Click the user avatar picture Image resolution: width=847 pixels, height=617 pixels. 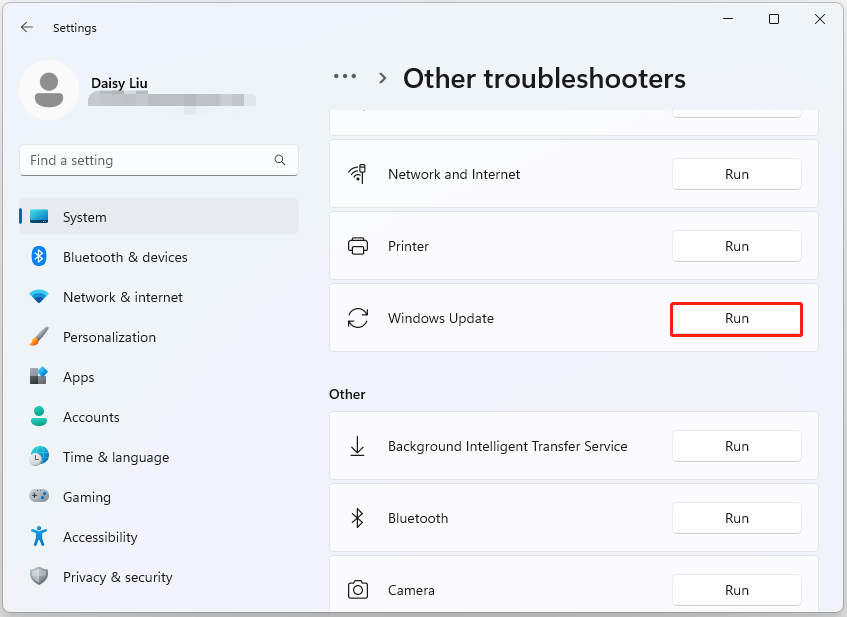click(49, 90)
